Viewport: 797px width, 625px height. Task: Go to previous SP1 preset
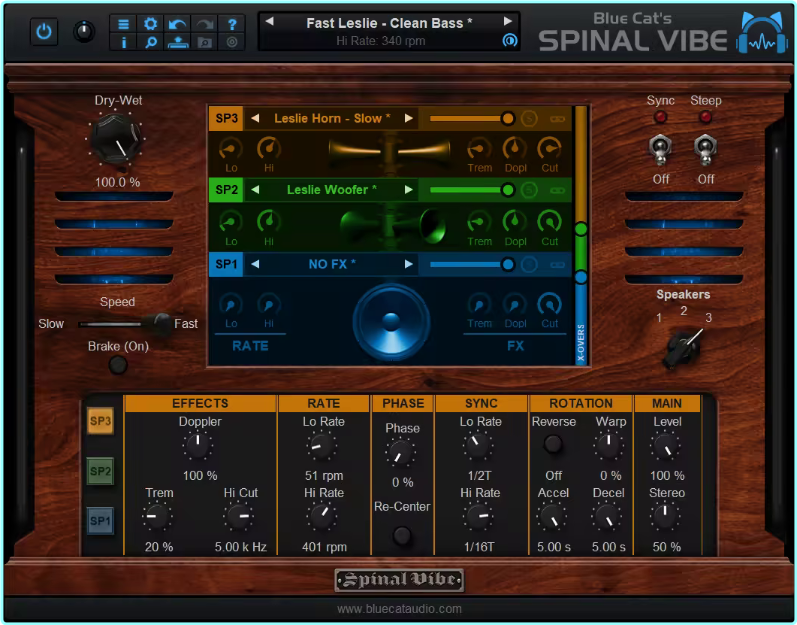click(x=255, y=264)
